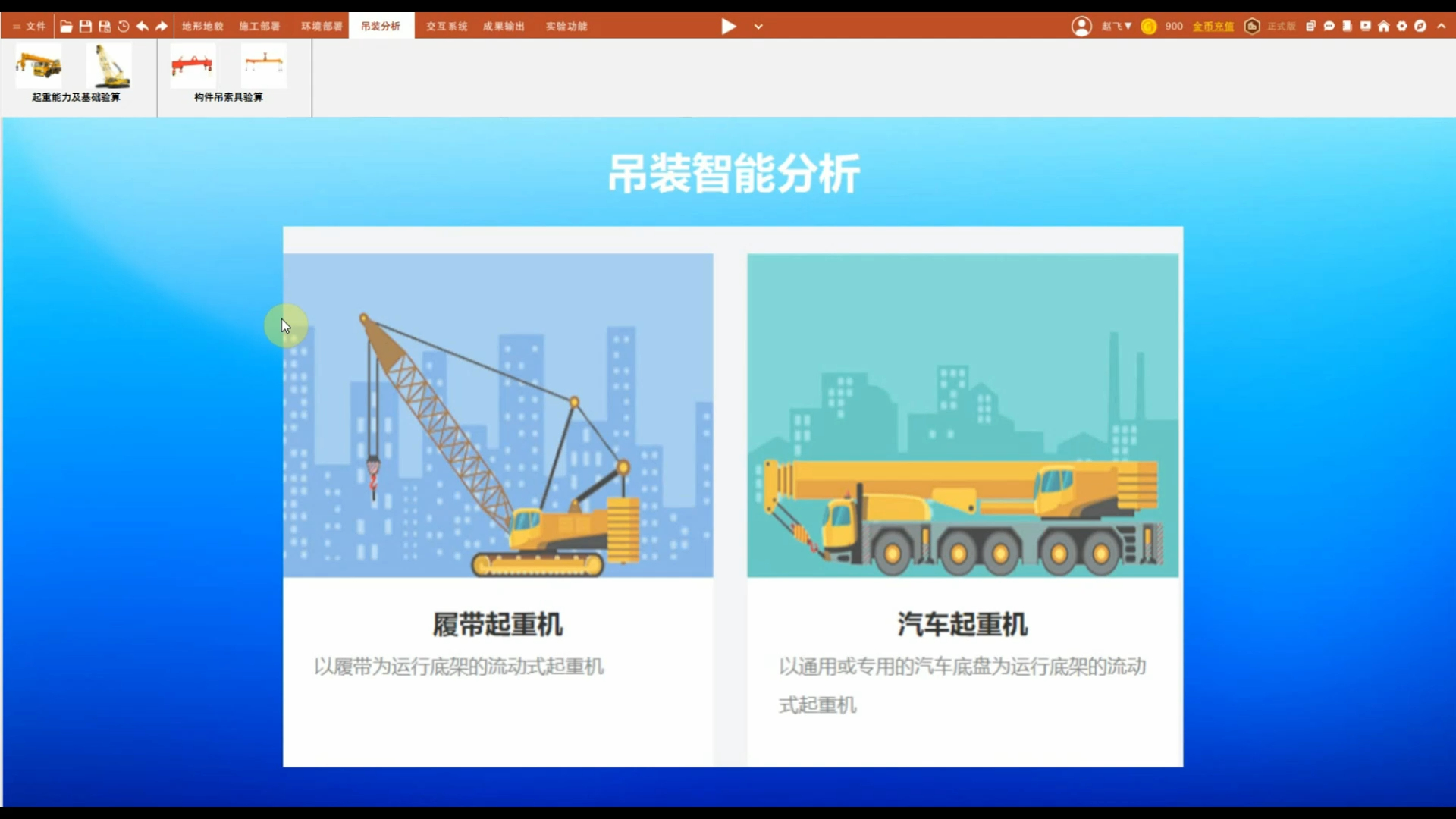Open a project with the folder icon

[x=66, y=25]
